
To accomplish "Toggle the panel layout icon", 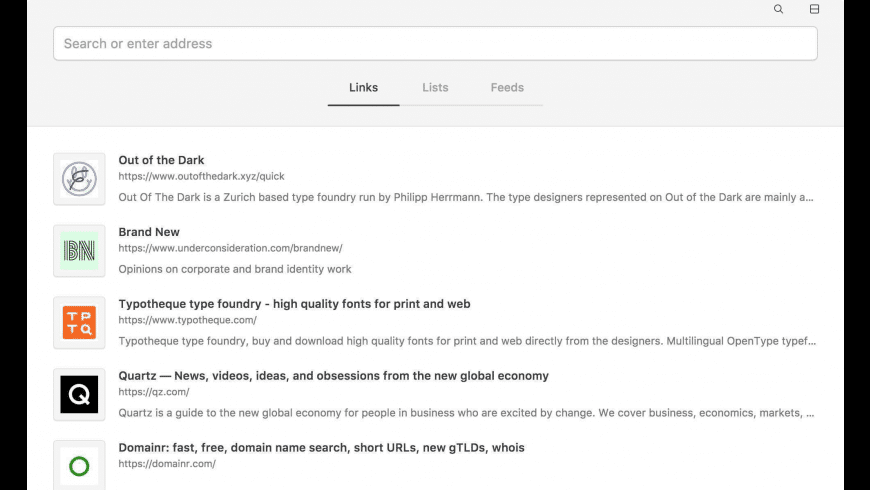I will 814,9.
